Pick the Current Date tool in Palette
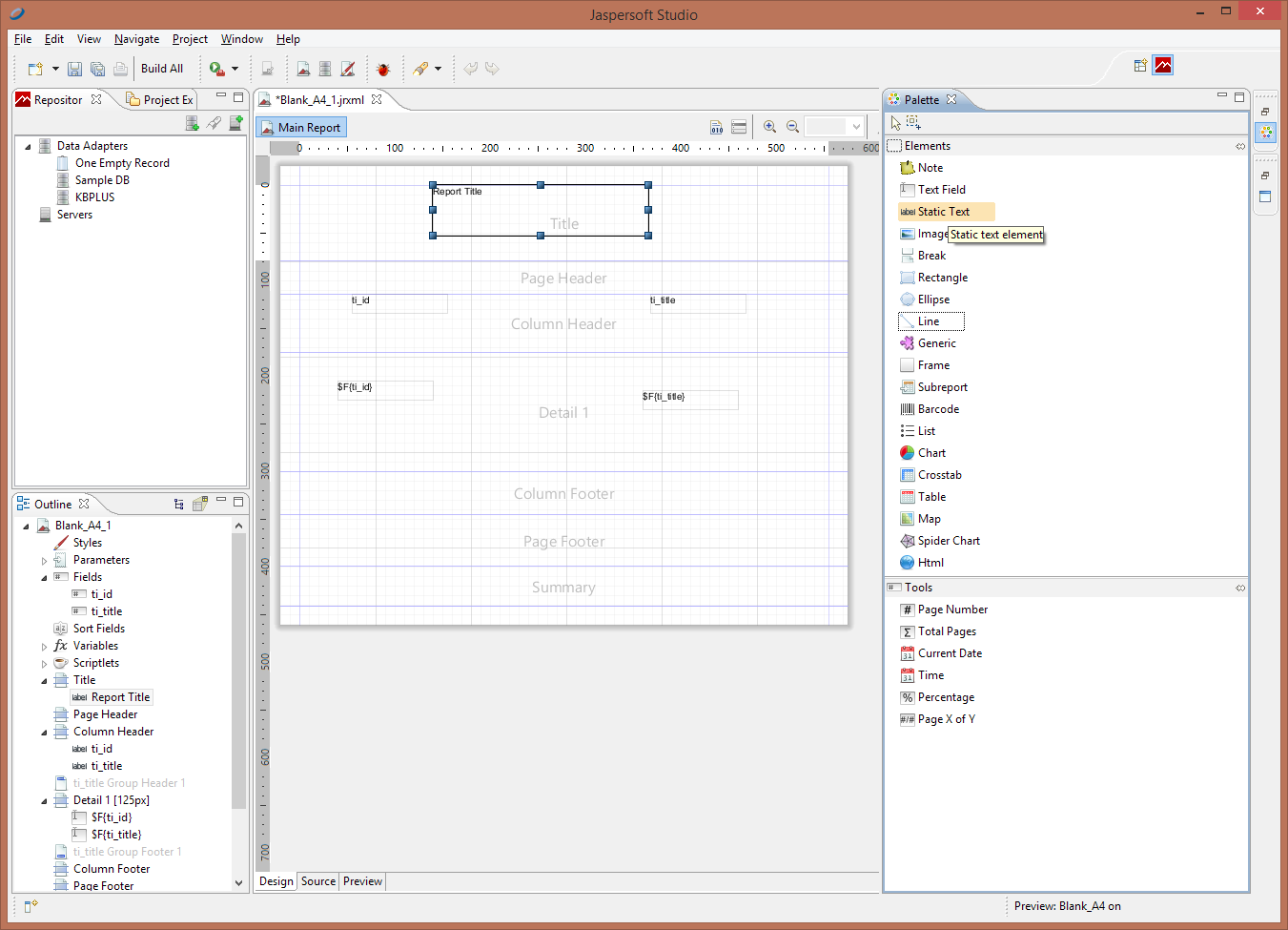 941,653
